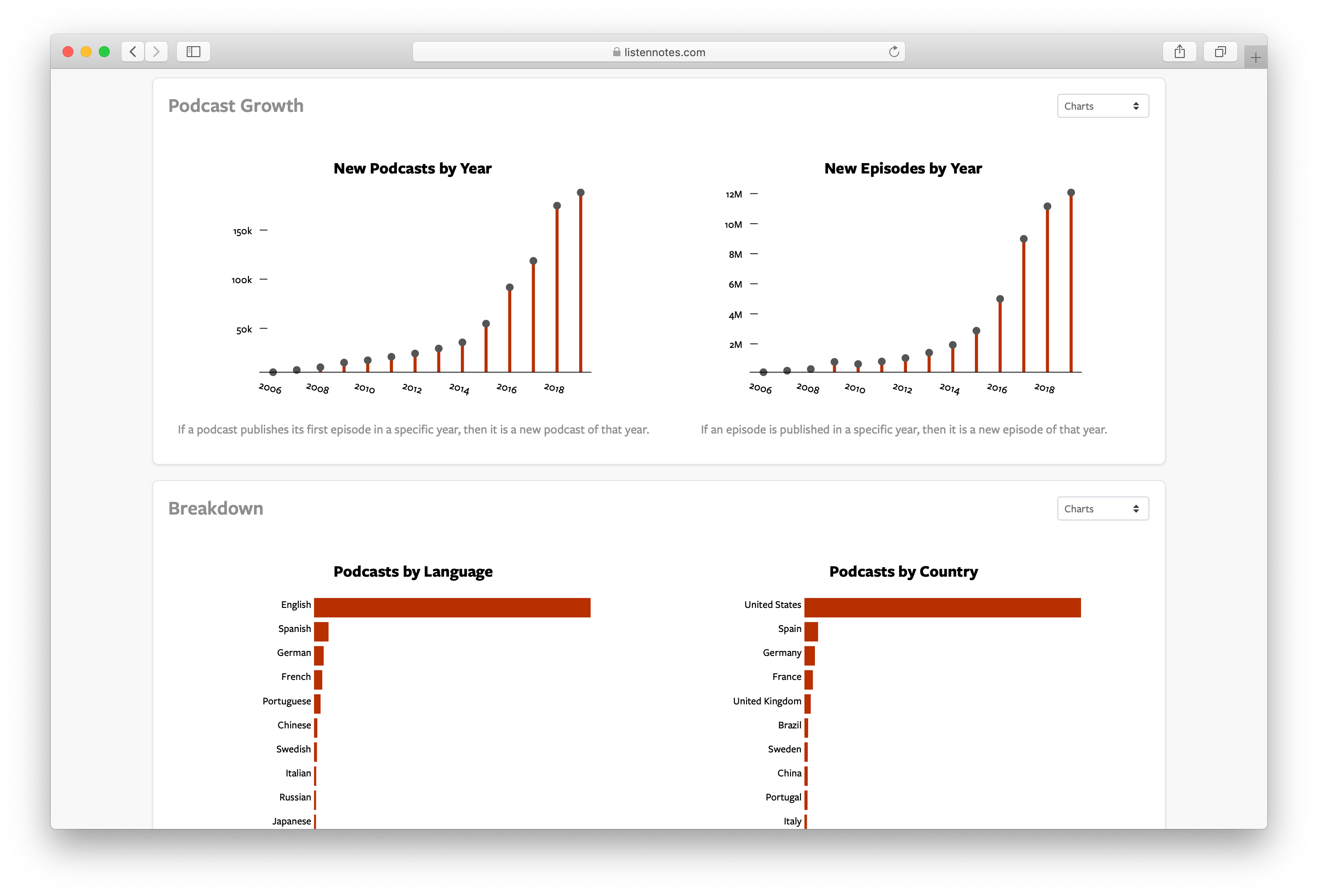Click the "Podcast Growth" heading
Screen dimensions: 1318x896
click(x=236, y=106)
